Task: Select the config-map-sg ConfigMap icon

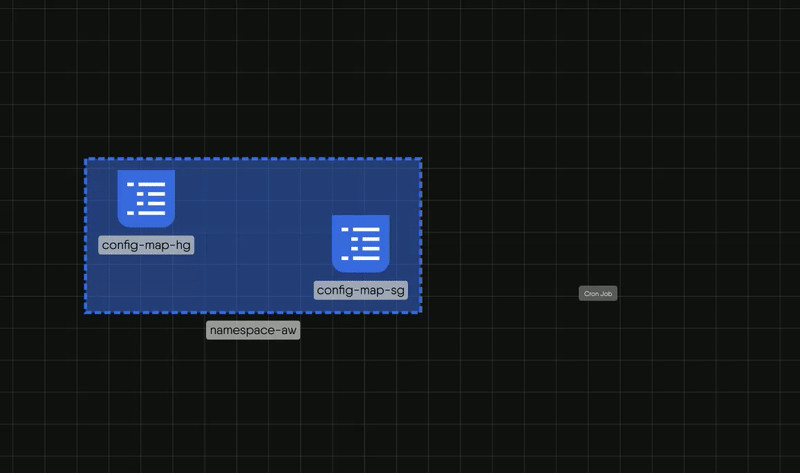Action: tap(360, 243)
